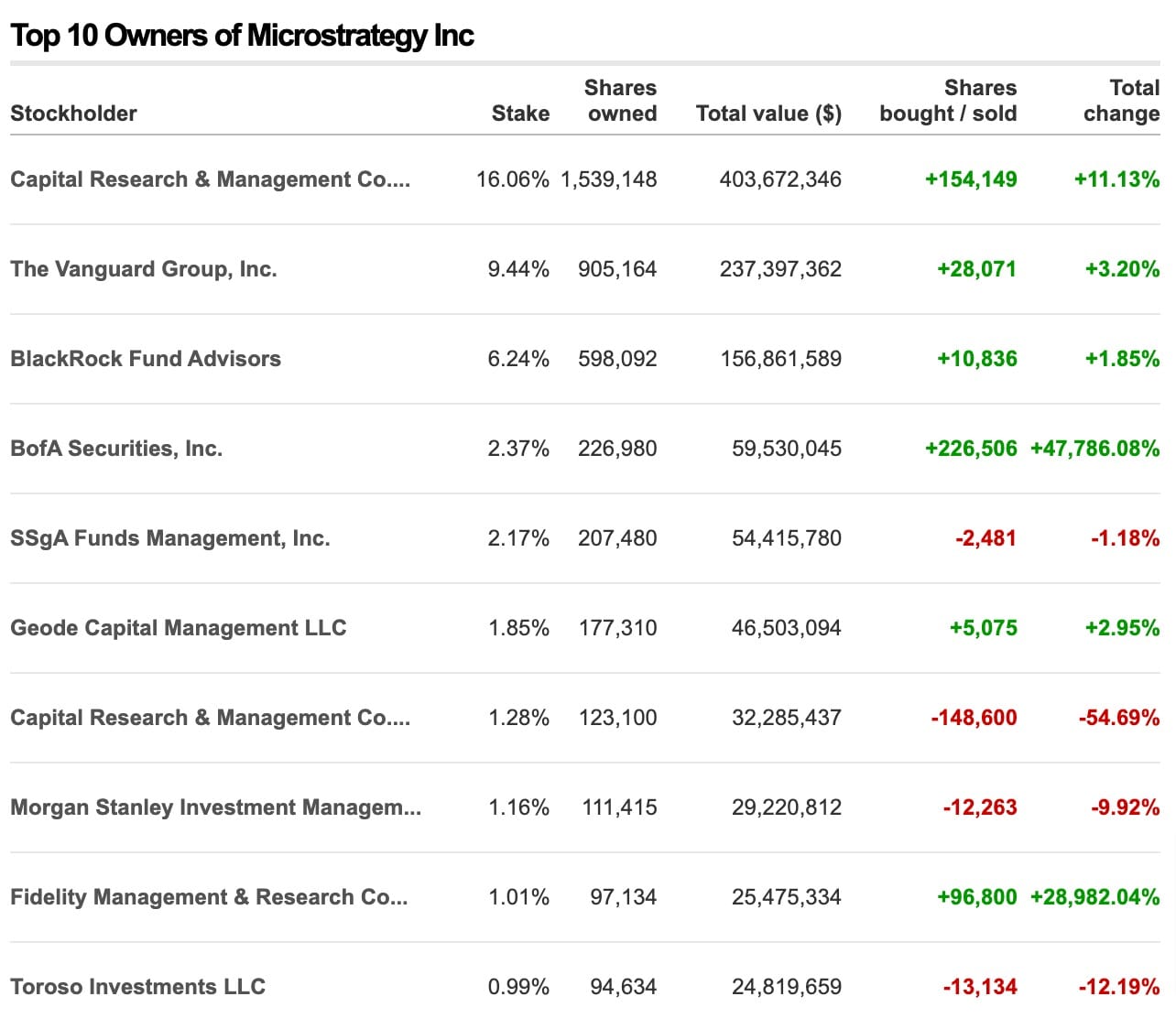Open Toroso Investments LLC stockholder

click(138, 987)
